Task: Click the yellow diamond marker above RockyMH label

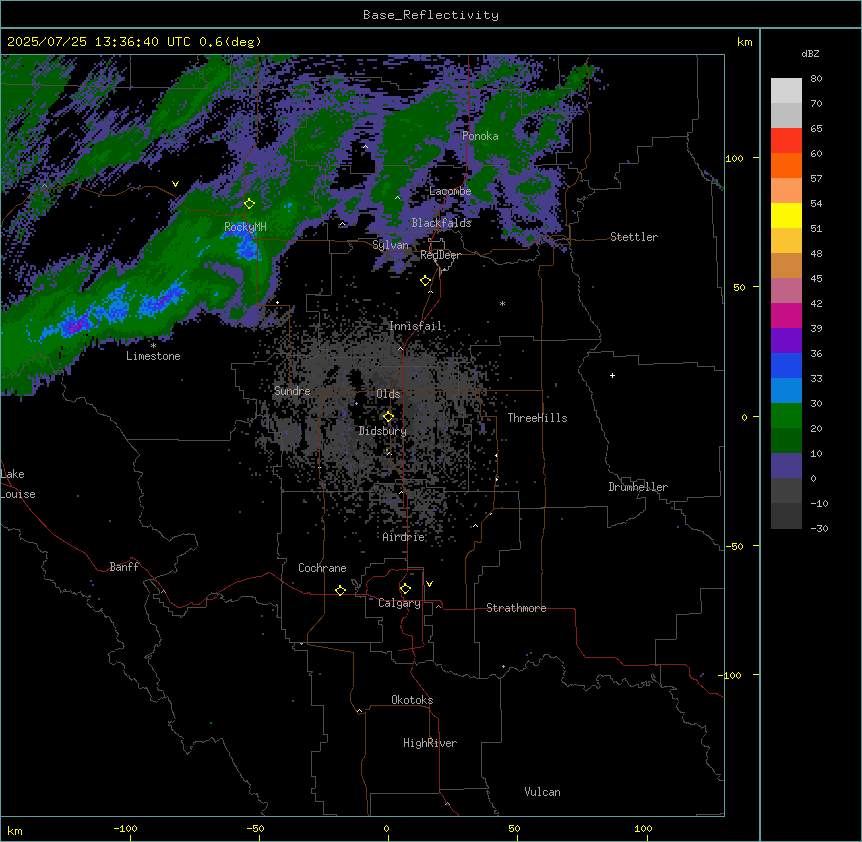Action: (x=249, y=204)
